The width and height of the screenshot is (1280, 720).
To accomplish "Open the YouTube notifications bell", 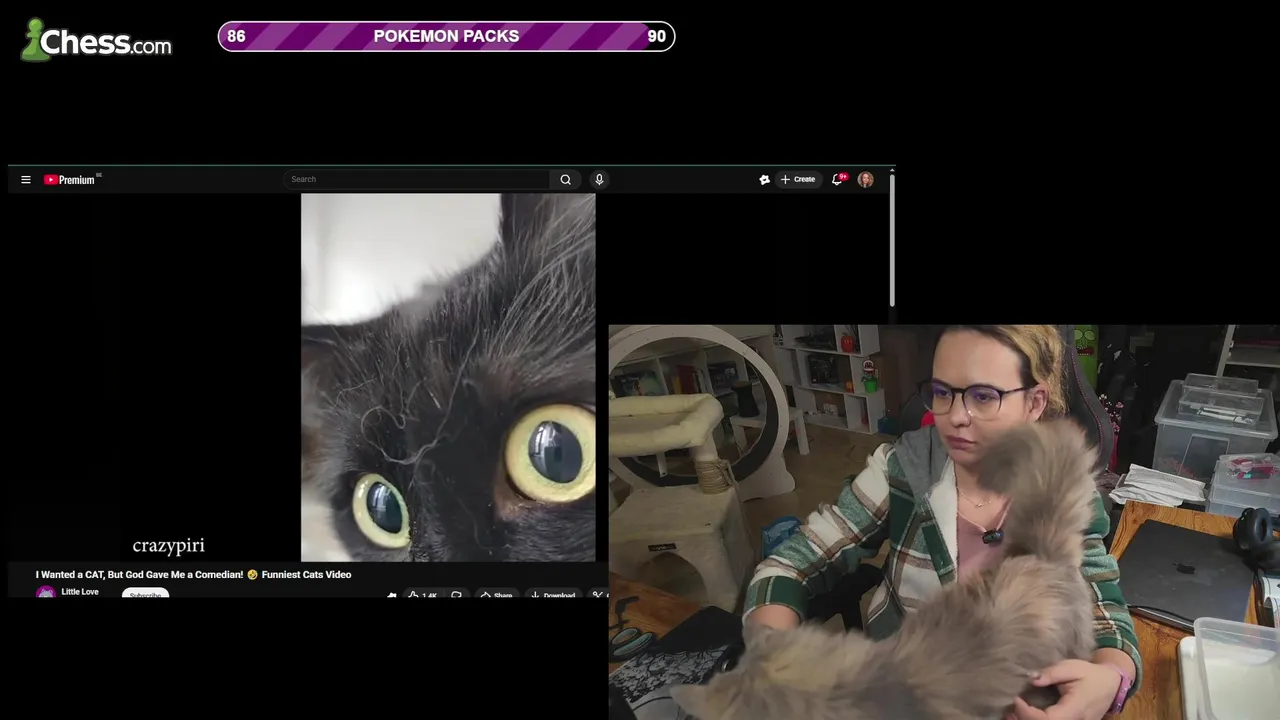I will click(x=837, y=179).
